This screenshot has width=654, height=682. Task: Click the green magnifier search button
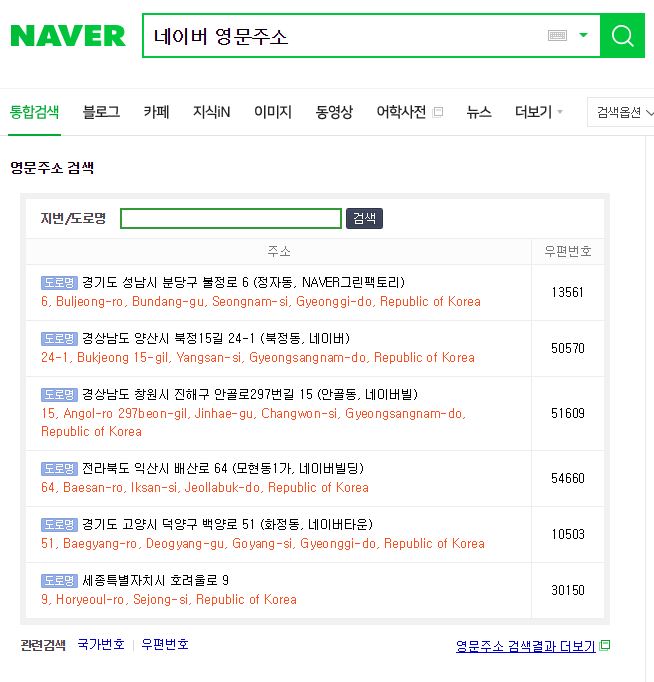pyautogui.click(x=622, y=35)
